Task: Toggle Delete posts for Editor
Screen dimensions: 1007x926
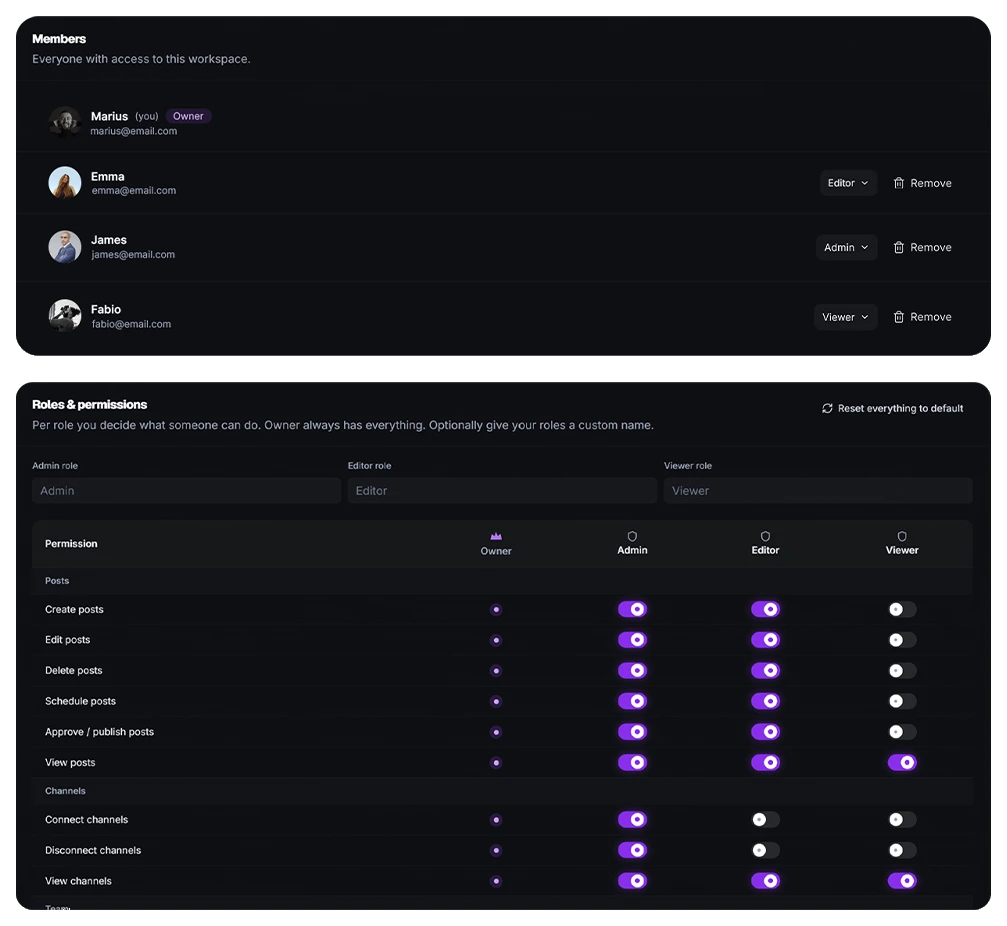Action: coord(765,670)
